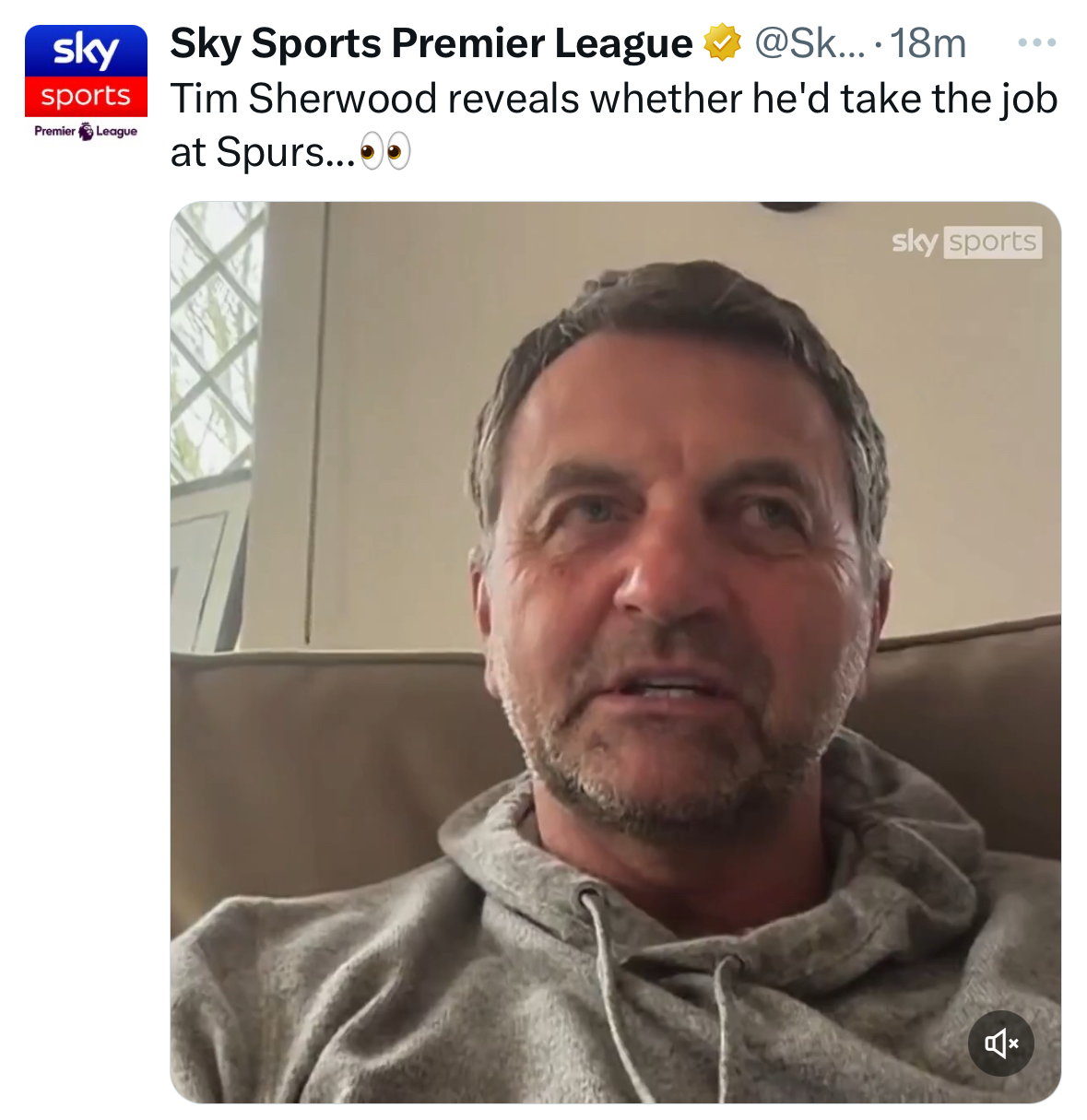Click the 'at Spurs...' text line
This screenshot has width=1087, height=1120.
[263, 153]
